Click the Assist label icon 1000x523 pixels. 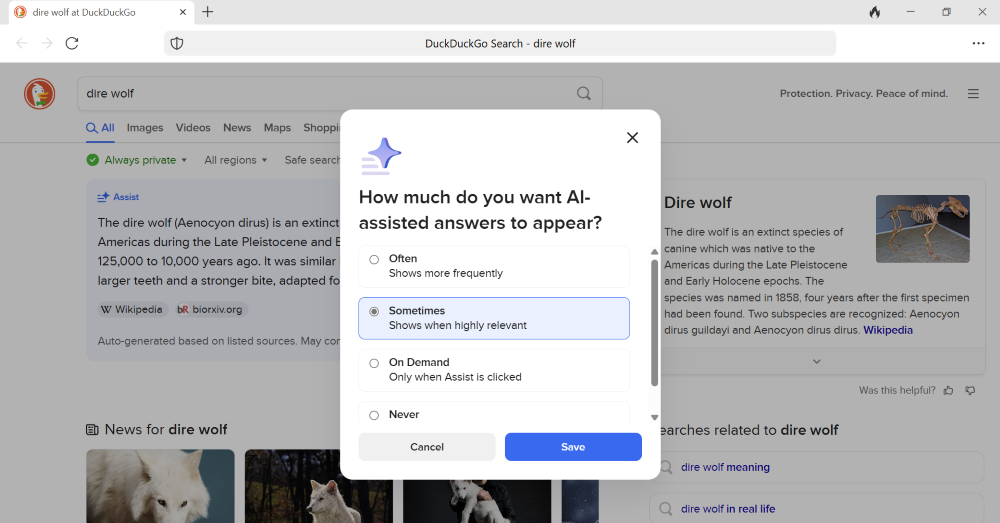click(103, 197)
